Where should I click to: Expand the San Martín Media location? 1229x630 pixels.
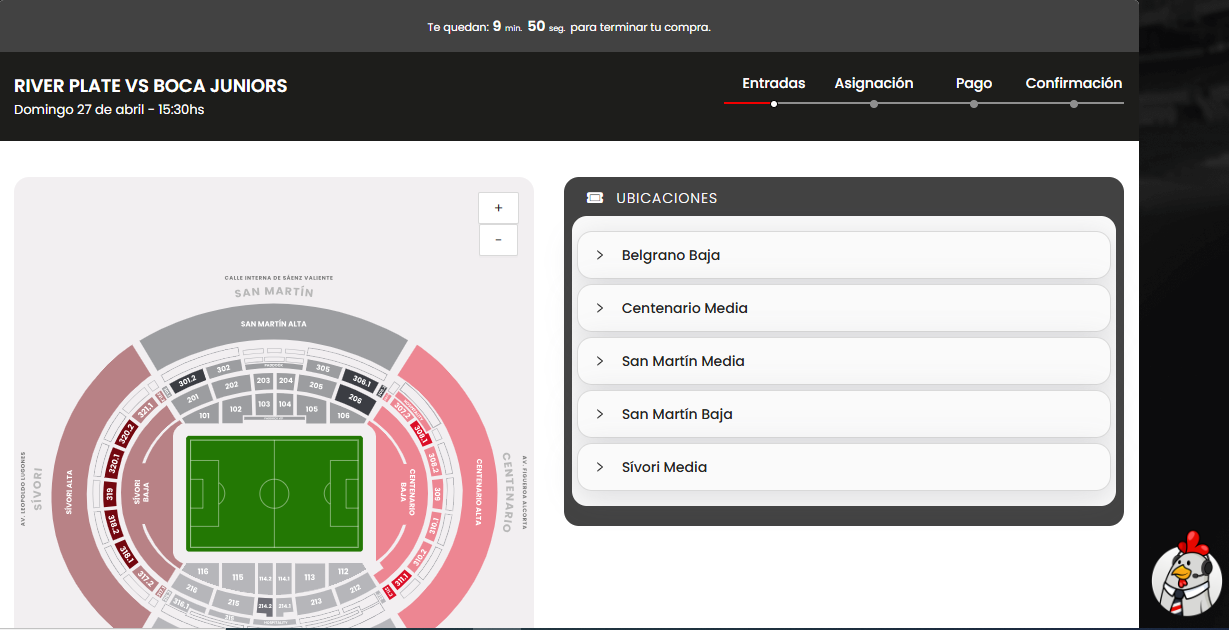[x=844, y=361]
